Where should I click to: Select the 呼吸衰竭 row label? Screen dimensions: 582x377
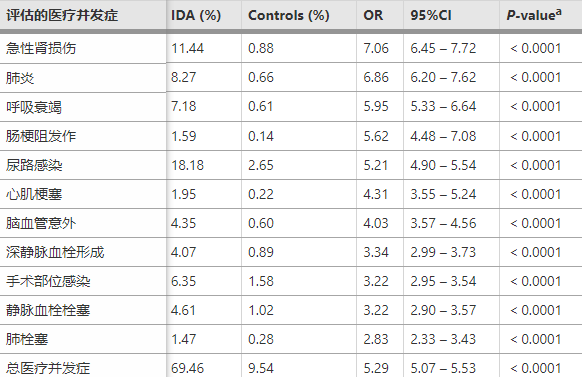click(34, 107)
